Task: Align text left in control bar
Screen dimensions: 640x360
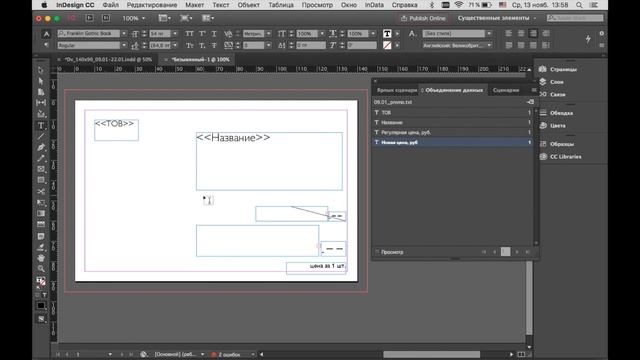Action: (509, 33)
